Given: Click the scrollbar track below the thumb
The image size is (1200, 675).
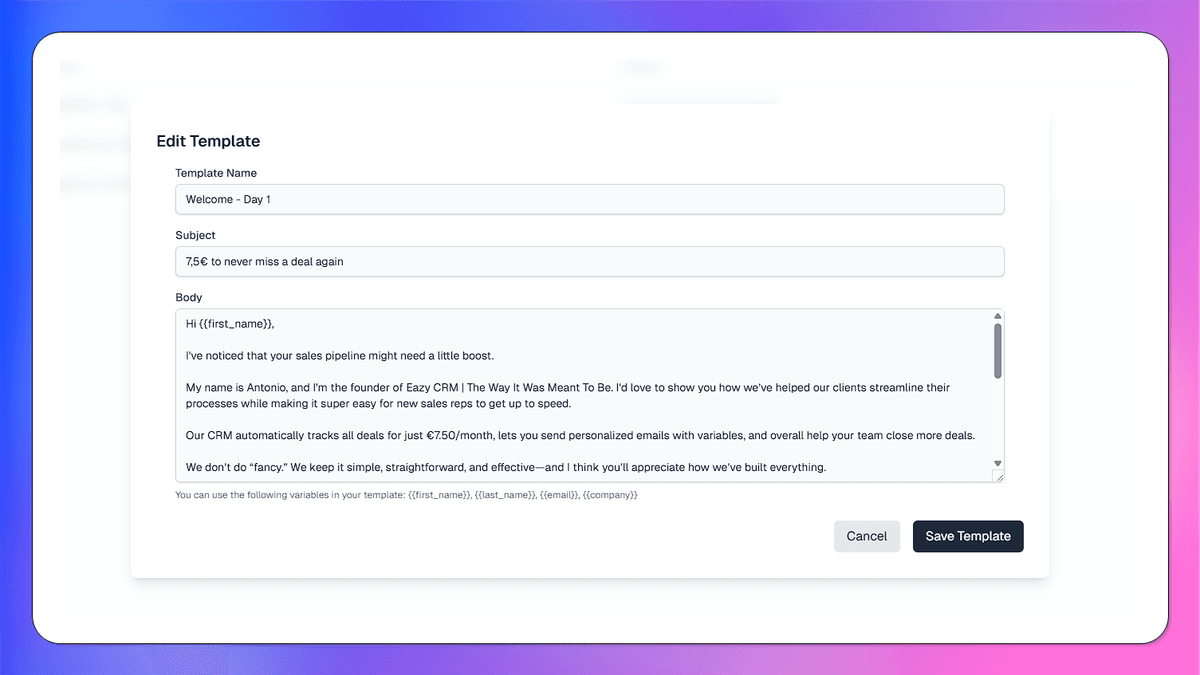Looking at the screenshot, I should tap(997, 420).
